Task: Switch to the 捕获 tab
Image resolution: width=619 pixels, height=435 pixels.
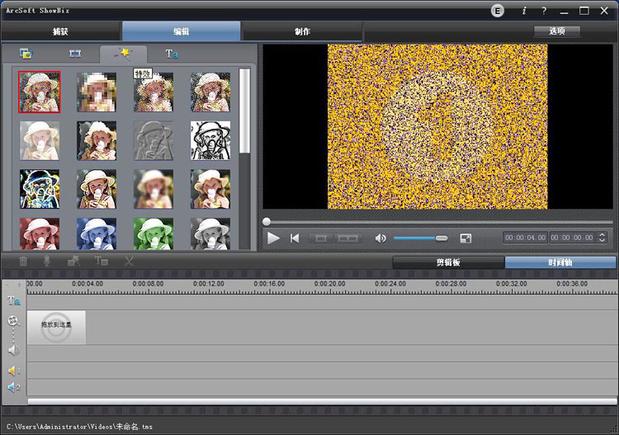Action: [x=61, y=31]
